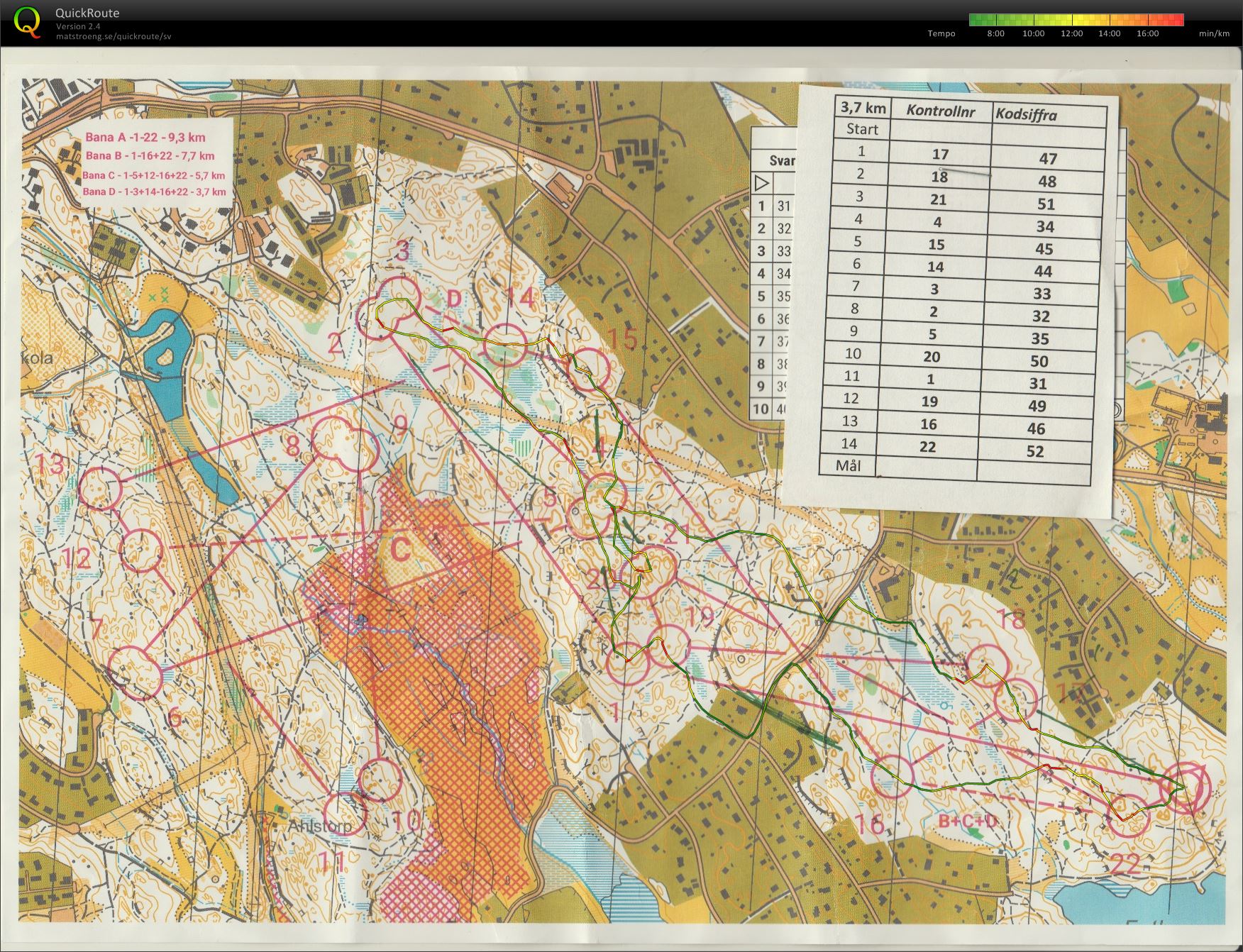
Task: Click the control circle numbered 15
Action: click(x=590, y=370)
